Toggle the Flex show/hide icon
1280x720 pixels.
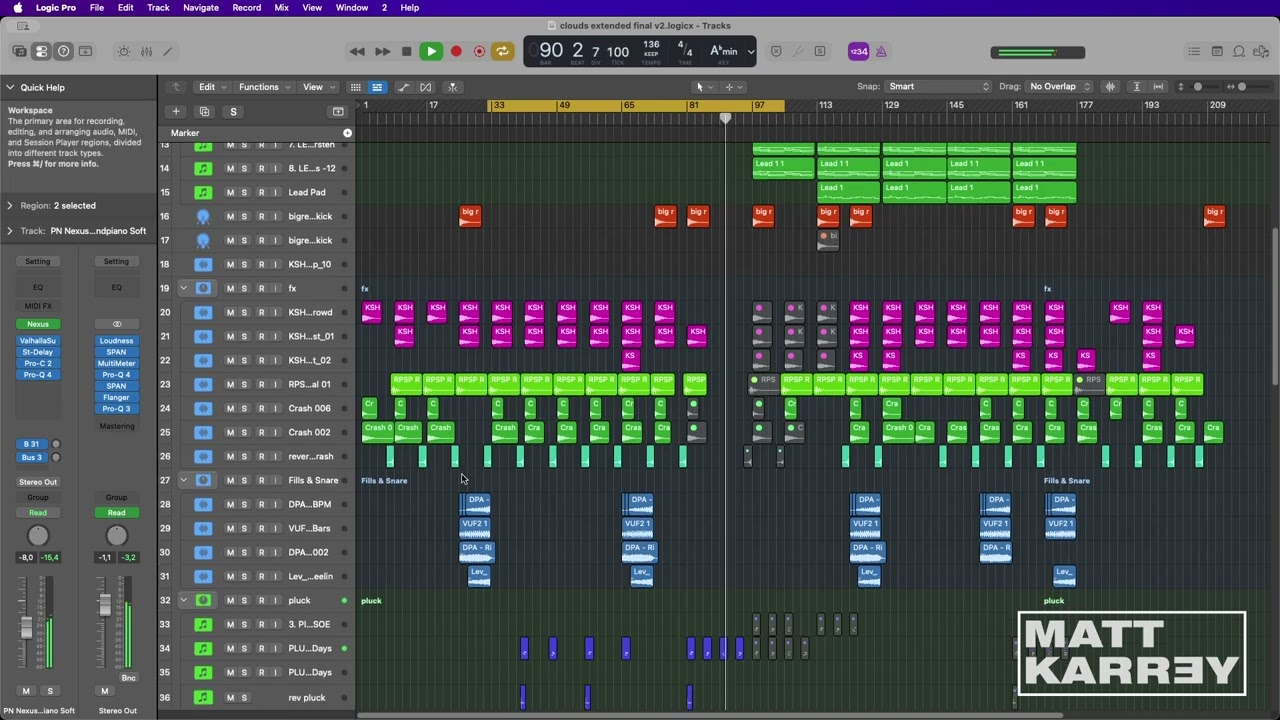click(426, 87)
